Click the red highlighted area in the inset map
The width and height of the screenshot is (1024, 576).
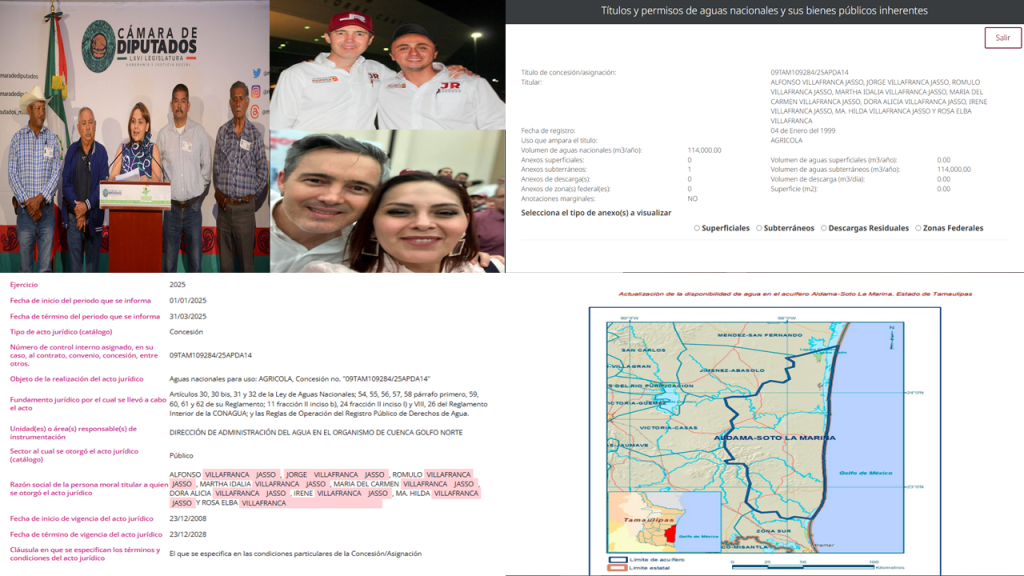tap(670, 533)
